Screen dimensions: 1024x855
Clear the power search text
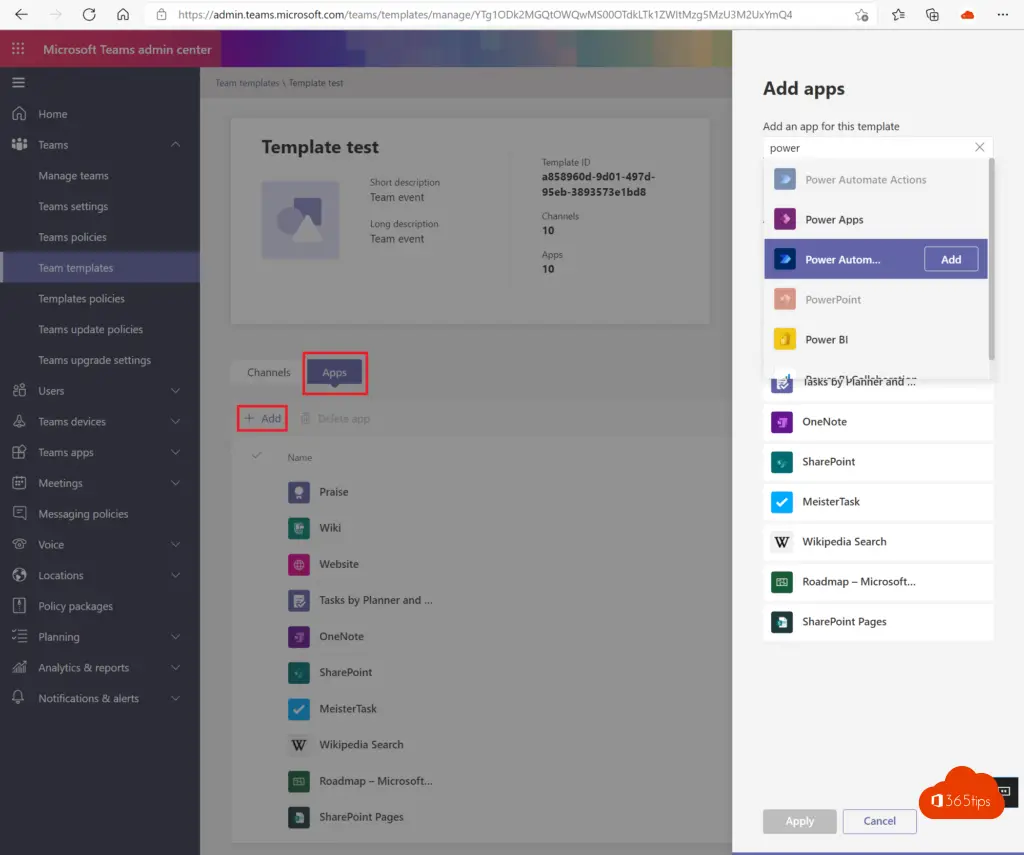[x=979, y=147]
